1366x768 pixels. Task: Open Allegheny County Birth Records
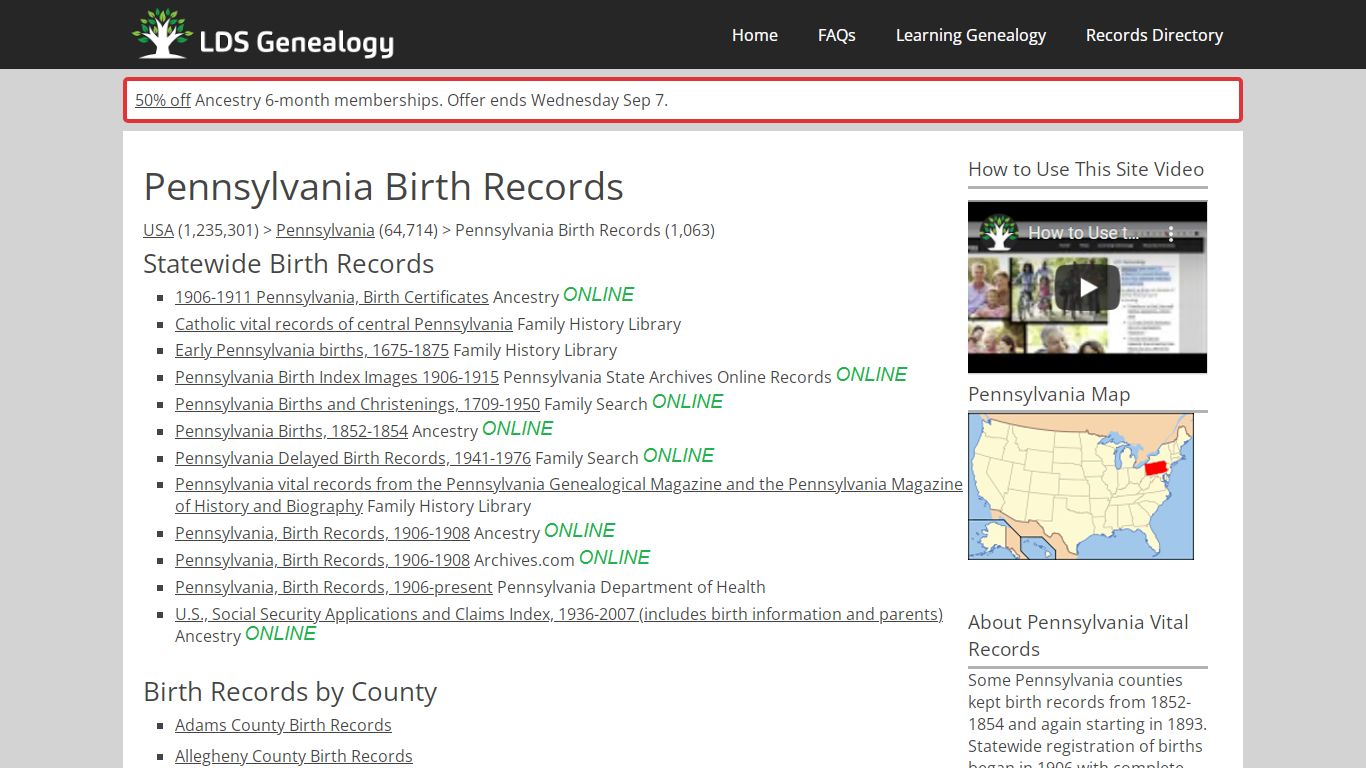point(294,756)
